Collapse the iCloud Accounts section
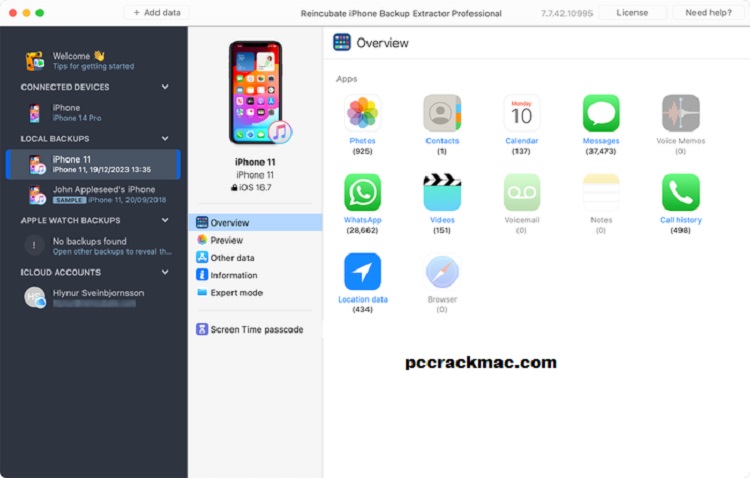The height and width of the screenshot is (478, 750). (x=165, y=272)
